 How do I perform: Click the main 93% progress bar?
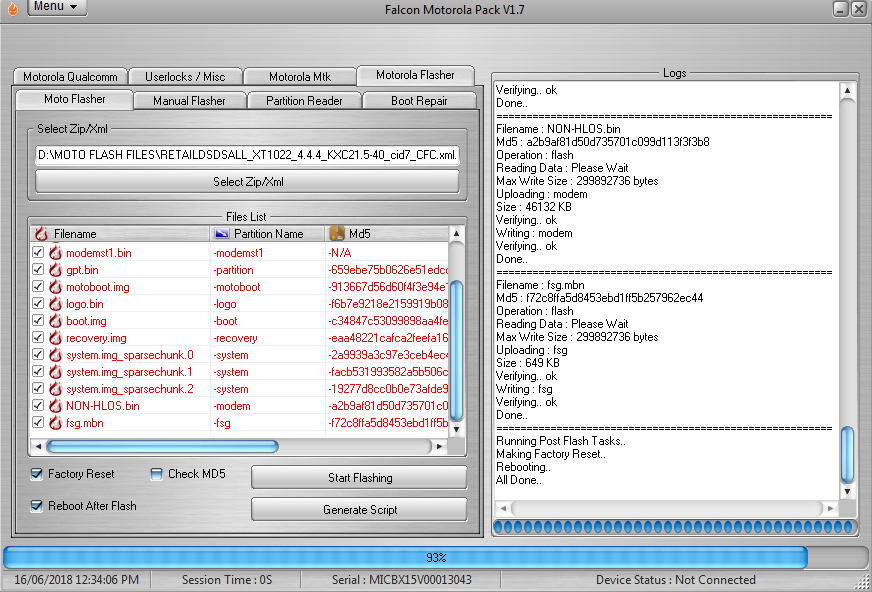(435, 557)
